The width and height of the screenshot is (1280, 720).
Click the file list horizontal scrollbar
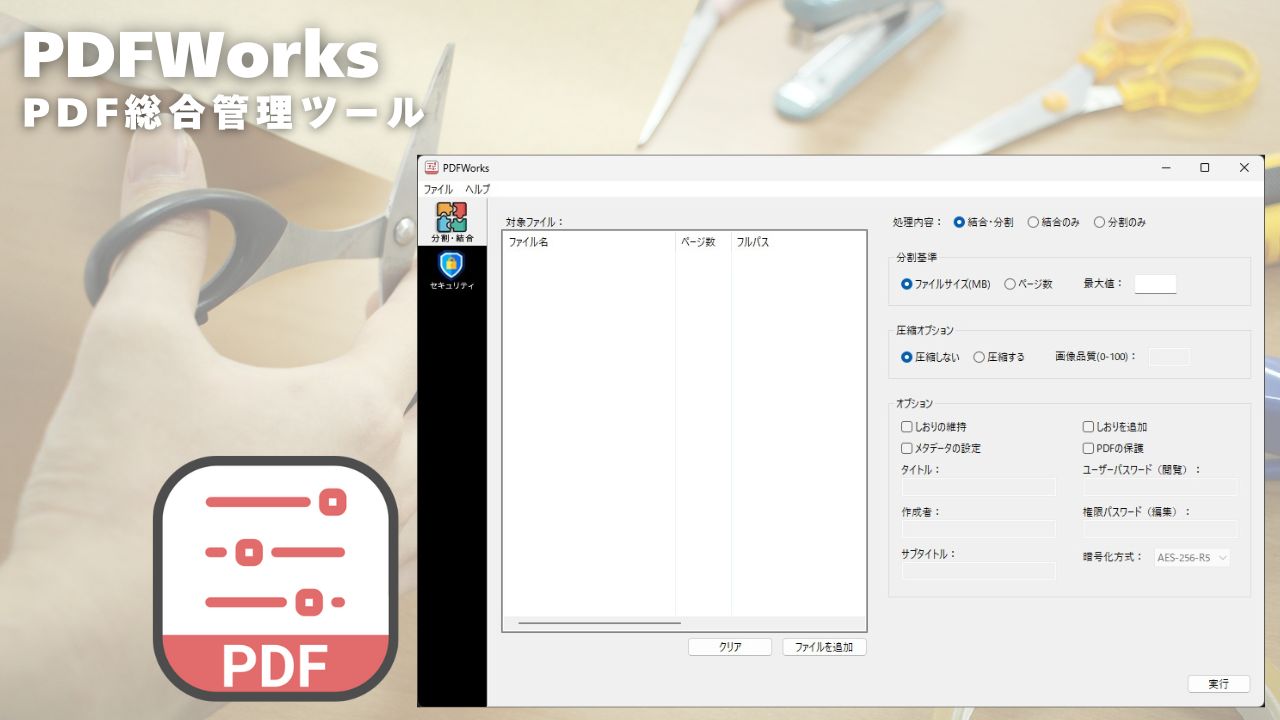599,623
